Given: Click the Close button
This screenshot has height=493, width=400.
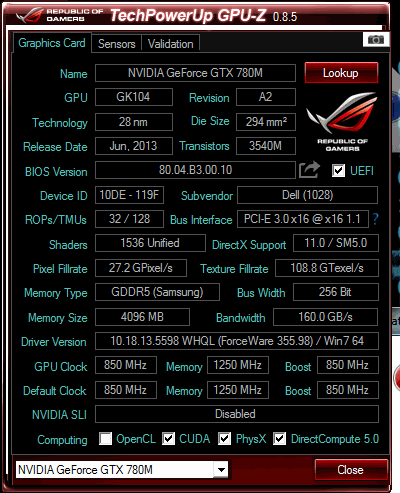Looking at the screenshot, I should (351, 470).
